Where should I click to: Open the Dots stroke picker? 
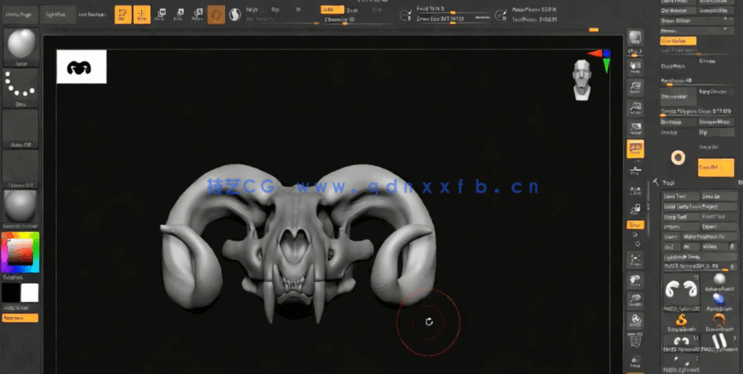click(21, 88)
